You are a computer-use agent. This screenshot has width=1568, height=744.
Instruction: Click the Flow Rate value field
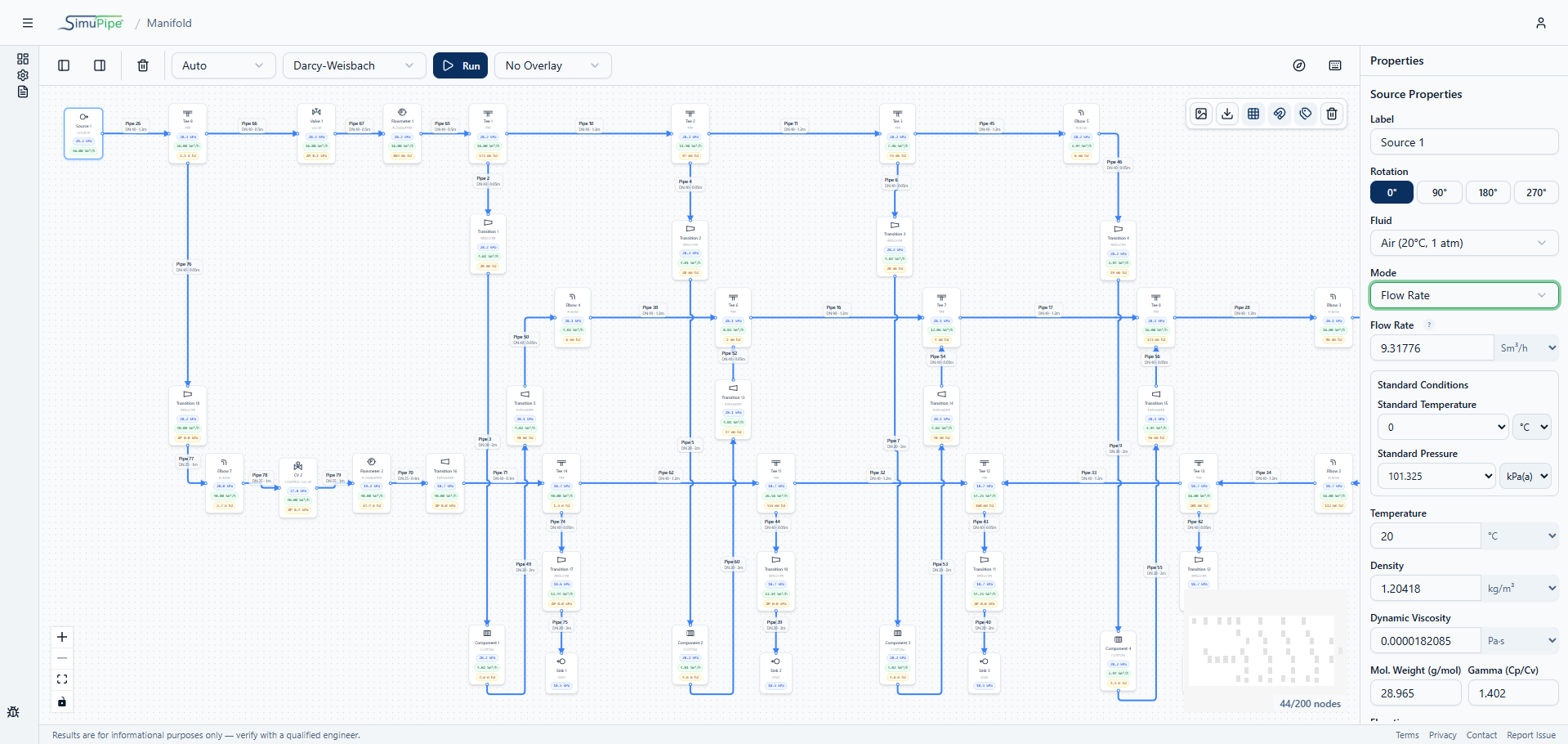tap(1432, 347)
